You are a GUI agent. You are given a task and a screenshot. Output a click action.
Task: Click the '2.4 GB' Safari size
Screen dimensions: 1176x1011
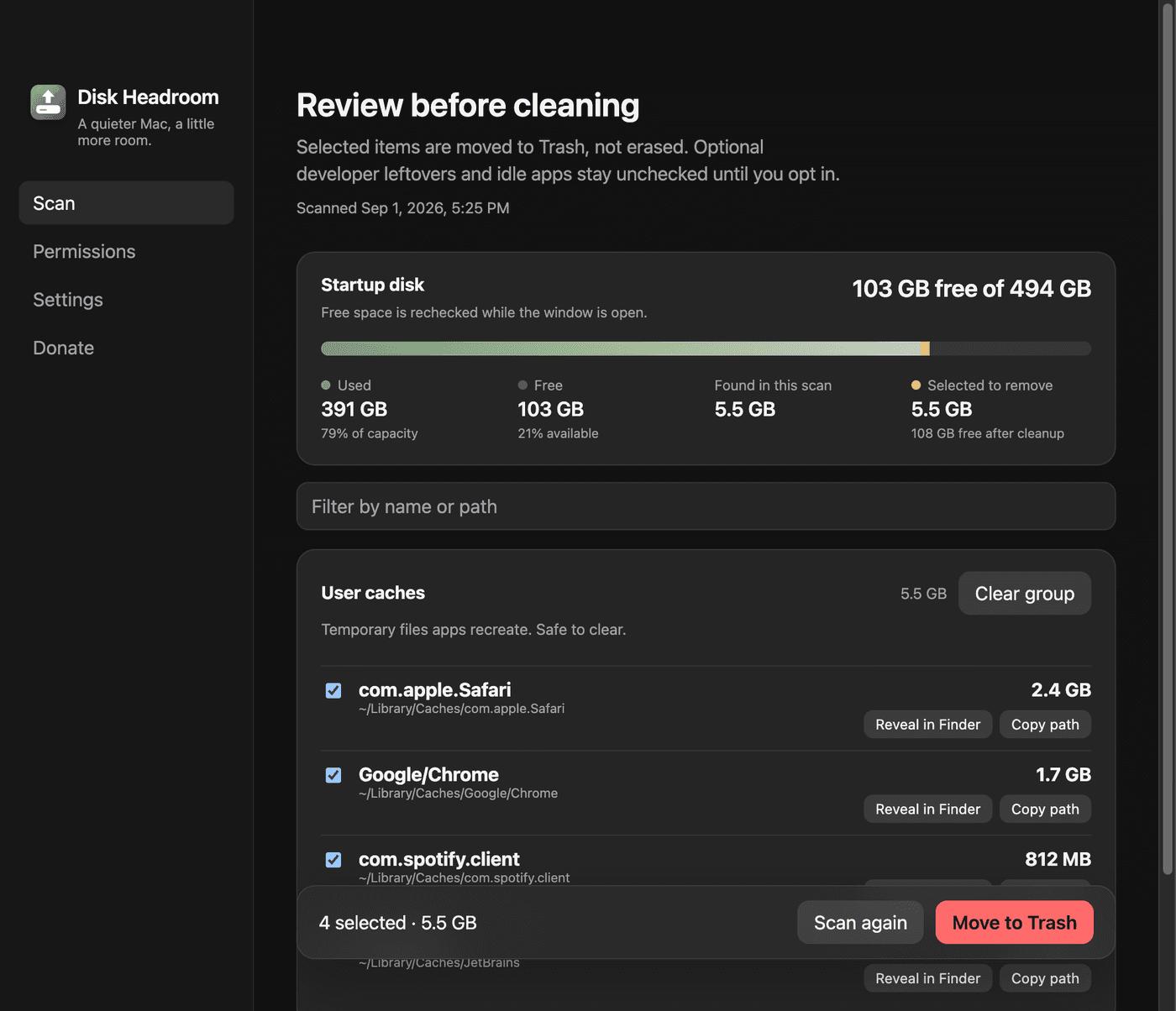[x=1061, y=690]
